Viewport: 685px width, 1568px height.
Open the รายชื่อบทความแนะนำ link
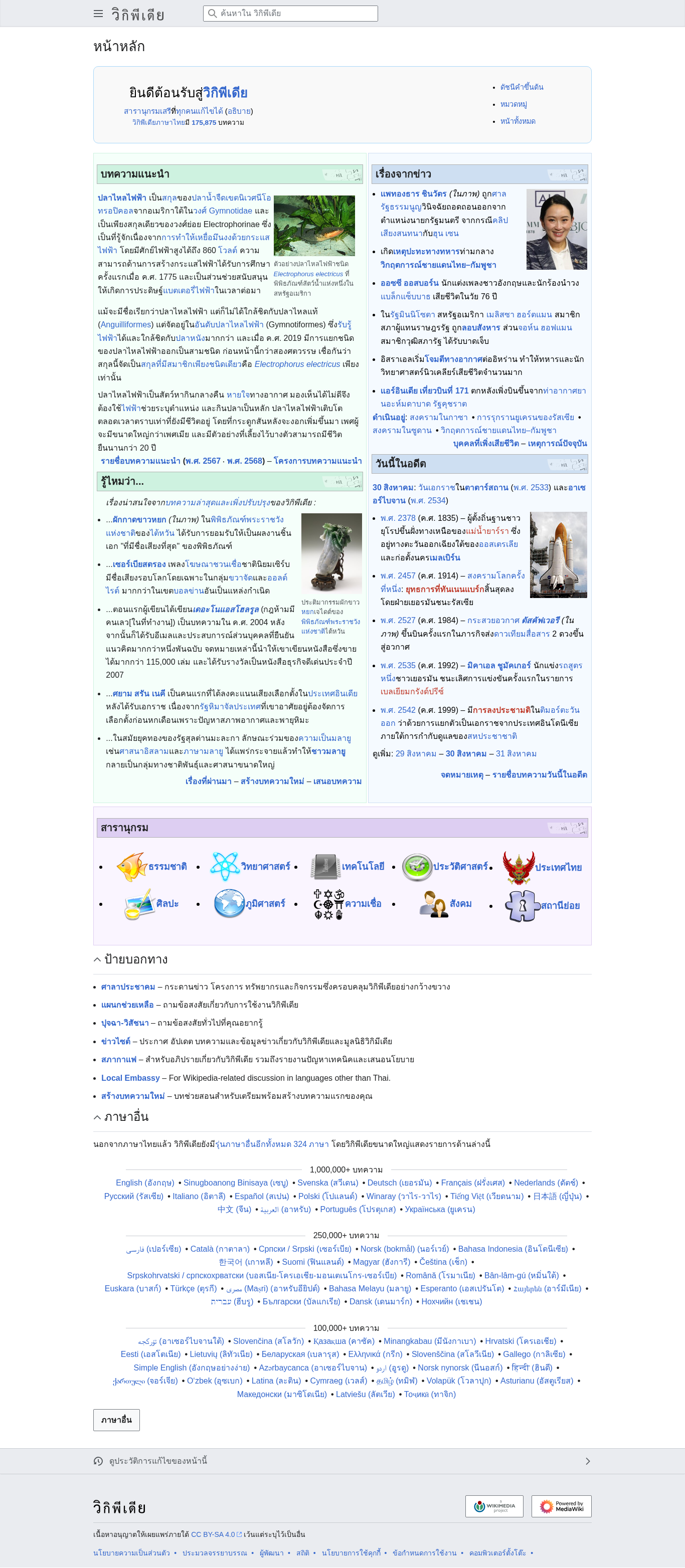(x=140, y=461)
